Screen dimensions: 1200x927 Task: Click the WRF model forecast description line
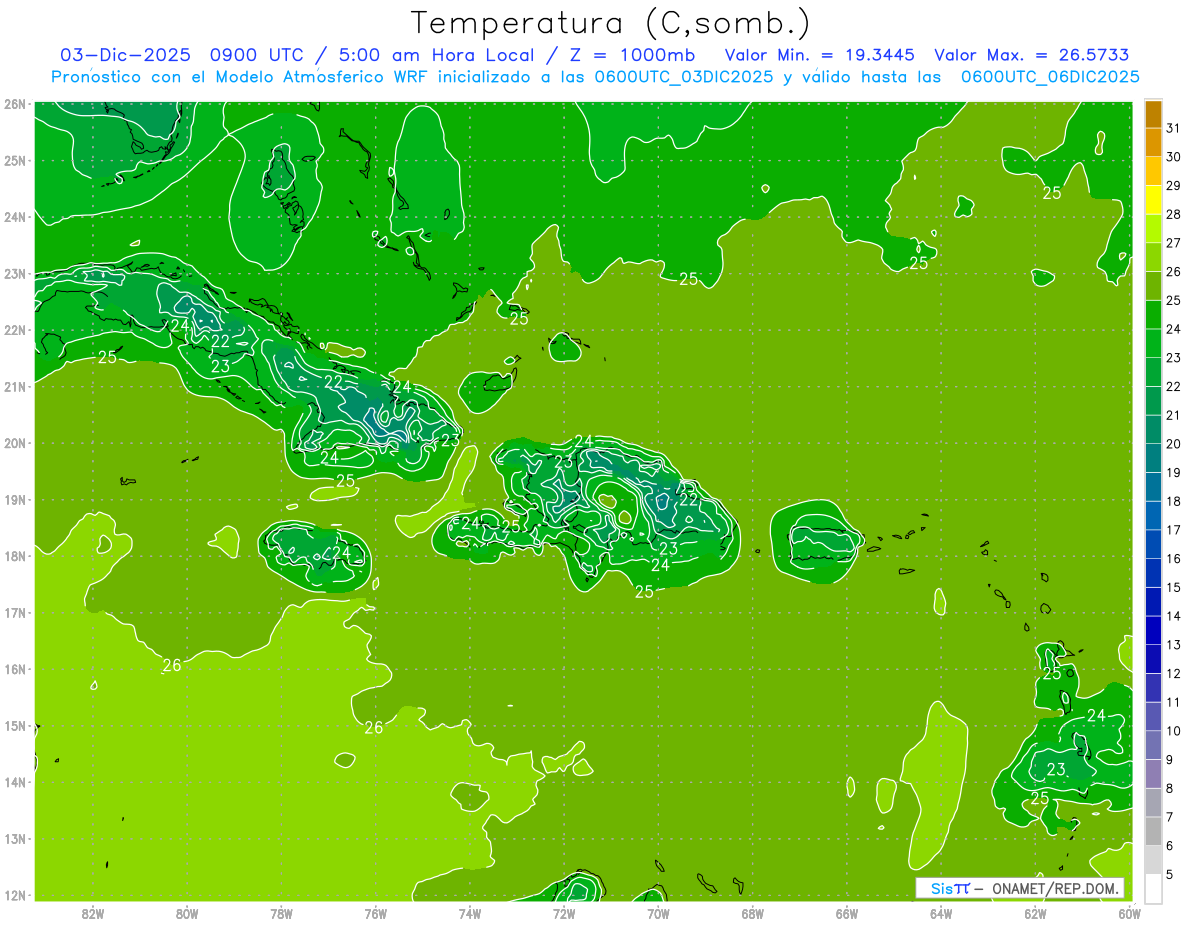596,77
